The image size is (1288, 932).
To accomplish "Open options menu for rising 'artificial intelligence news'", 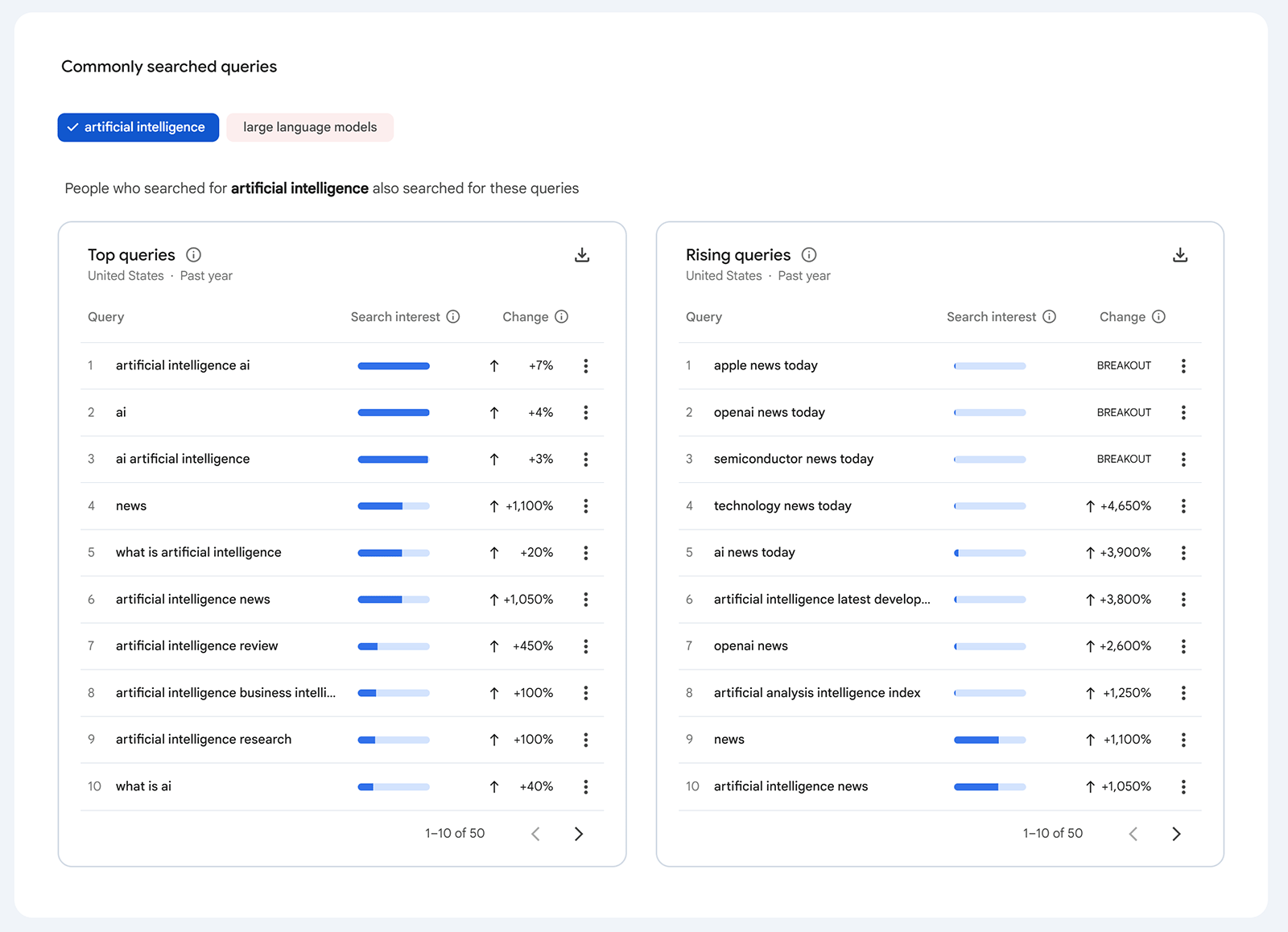I will 1184,786.
